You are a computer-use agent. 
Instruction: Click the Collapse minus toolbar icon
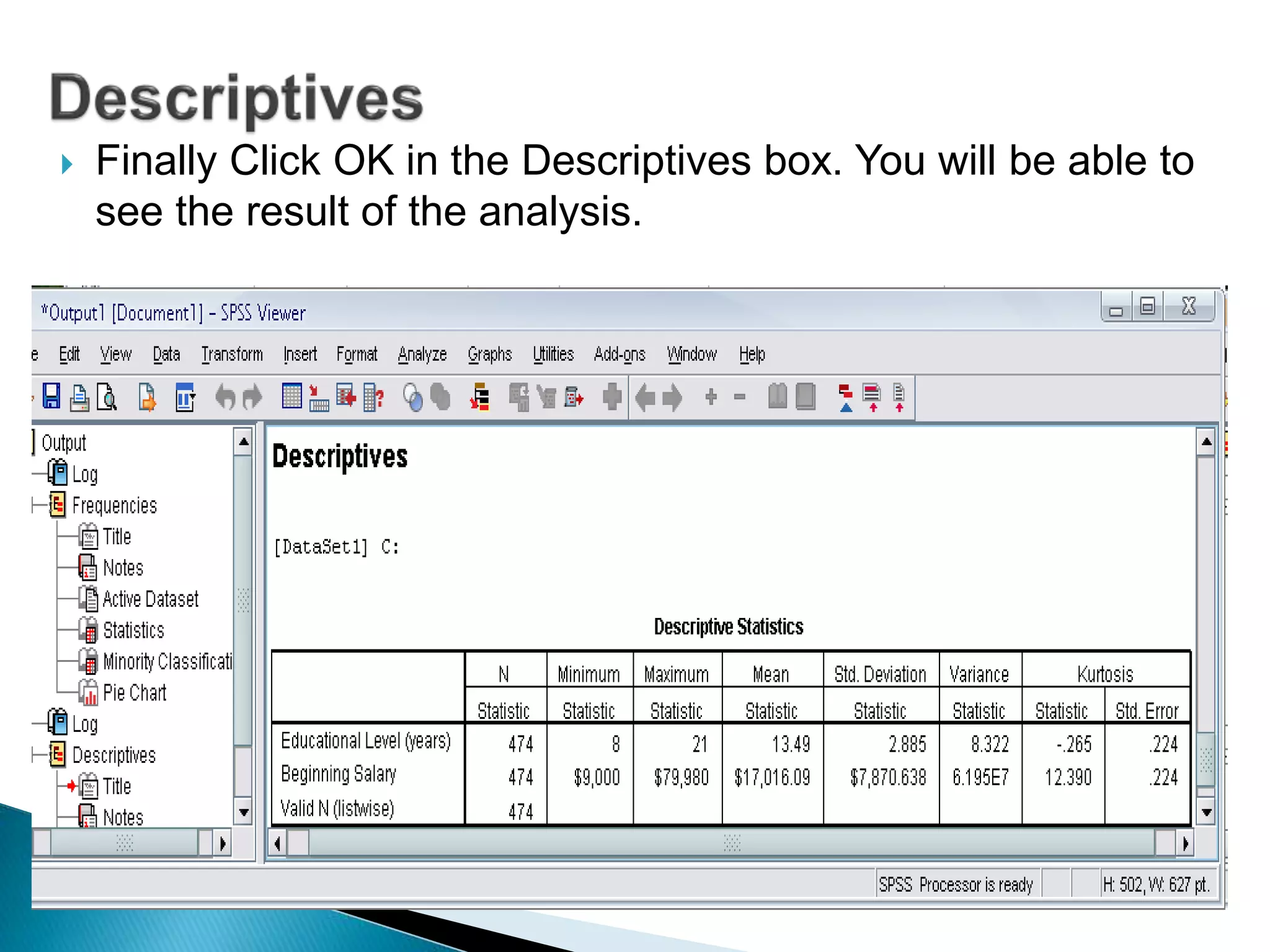point(739,397)
